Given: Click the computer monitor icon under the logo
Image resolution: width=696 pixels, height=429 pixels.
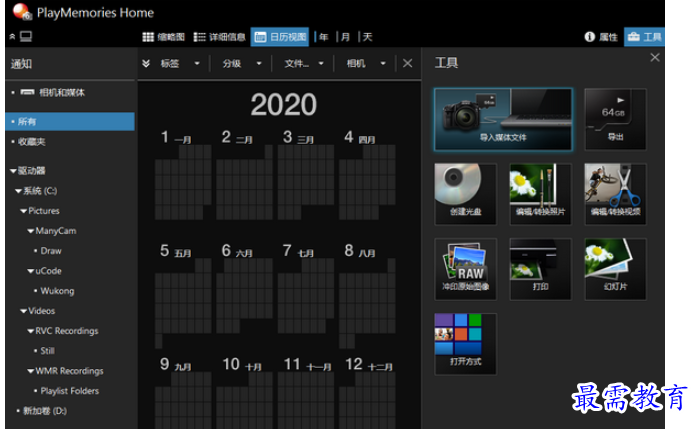Looking at the screenshot, I should (x=26, y=36).
